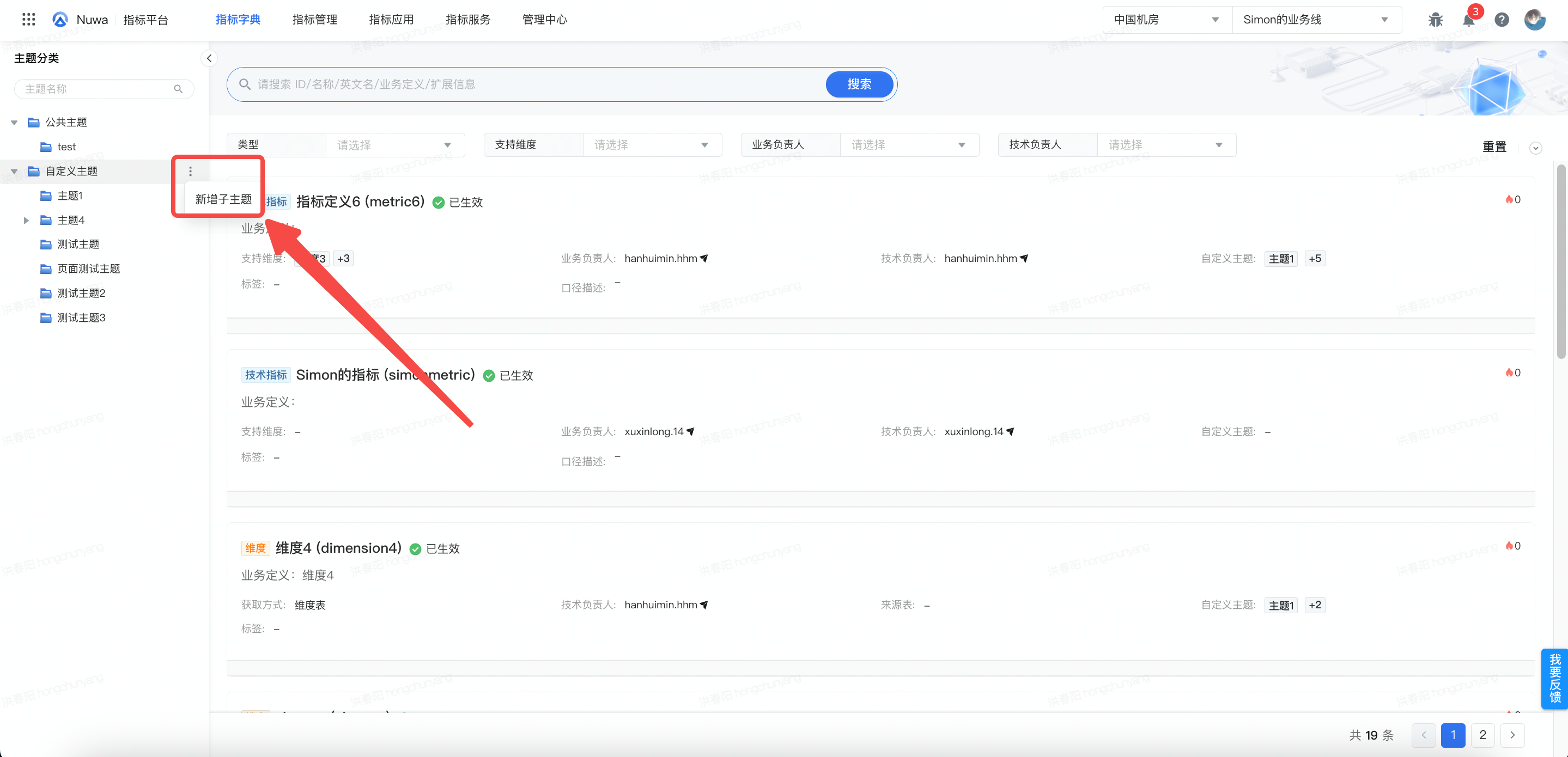Image resolution: width=1568 pixels, height=757 pixels.
Task: Message business owner hanhuimin.hhm on metric6
Action: pyautogui.click(x=704, y=258)
